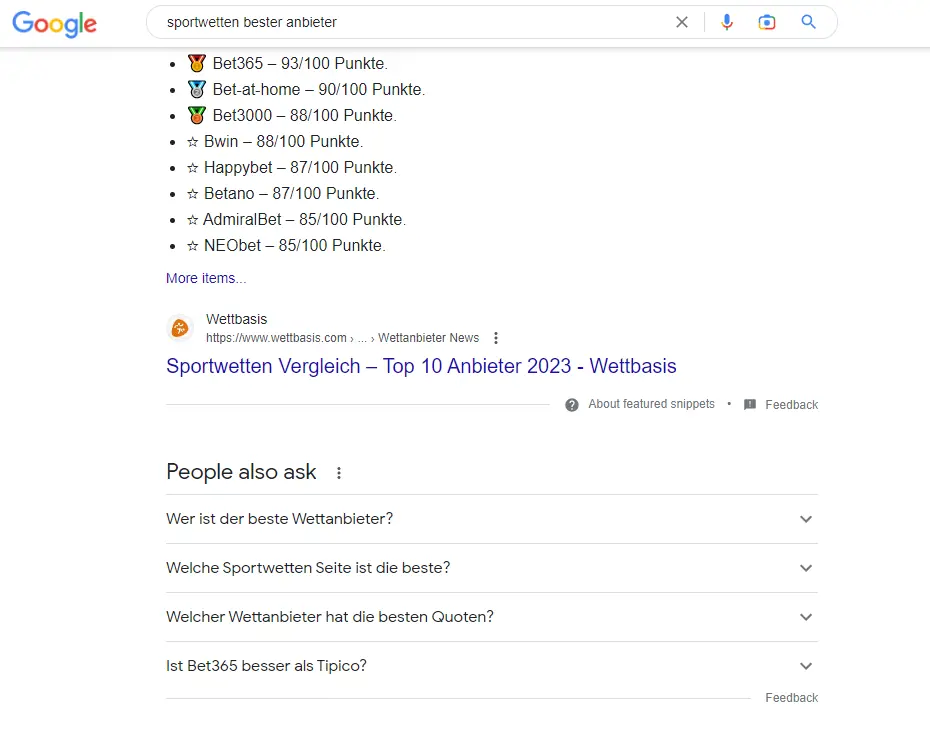Start voice search with microphone icon
Screen dimensions: 930x750
[x=727, y=23]
